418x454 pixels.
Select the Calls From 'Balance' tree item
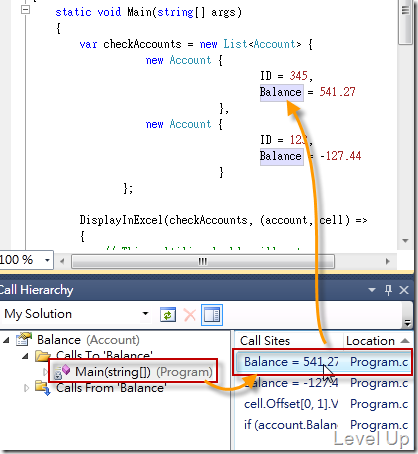(x=111, y=388)
